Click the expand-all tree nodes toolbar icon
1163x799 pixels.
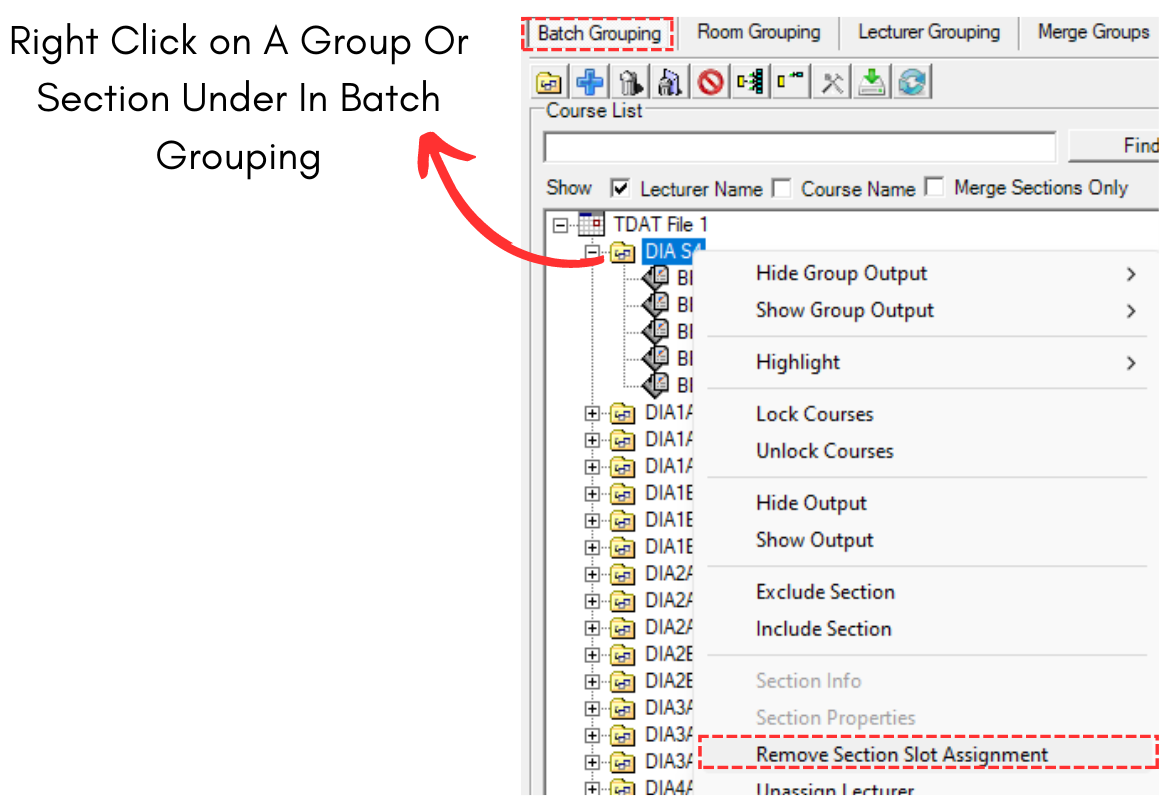[x=751, y=82]
